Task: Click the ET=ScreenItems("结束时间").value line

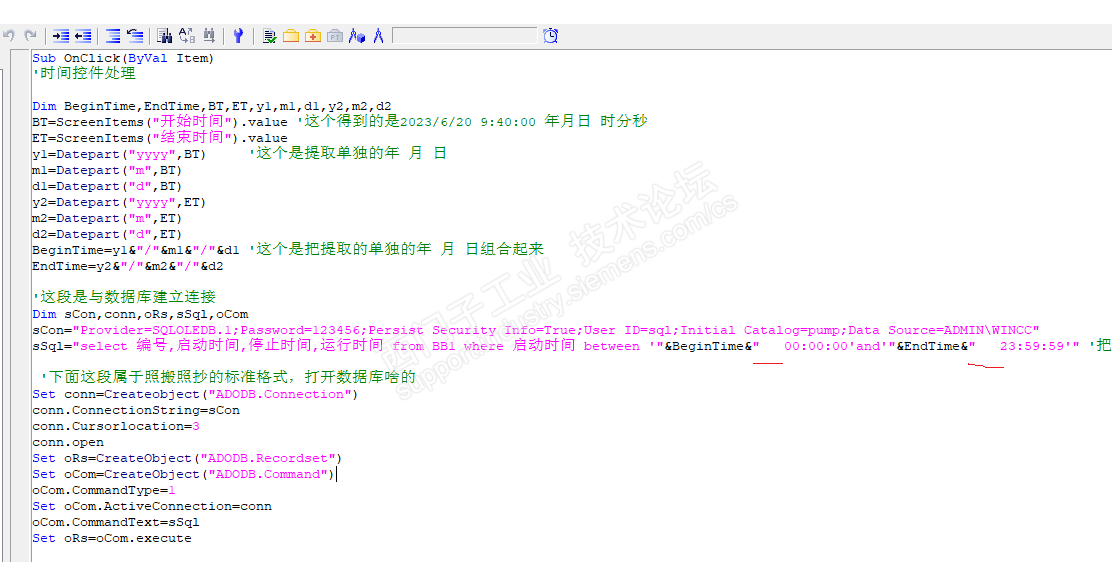Action: (160, 138)
